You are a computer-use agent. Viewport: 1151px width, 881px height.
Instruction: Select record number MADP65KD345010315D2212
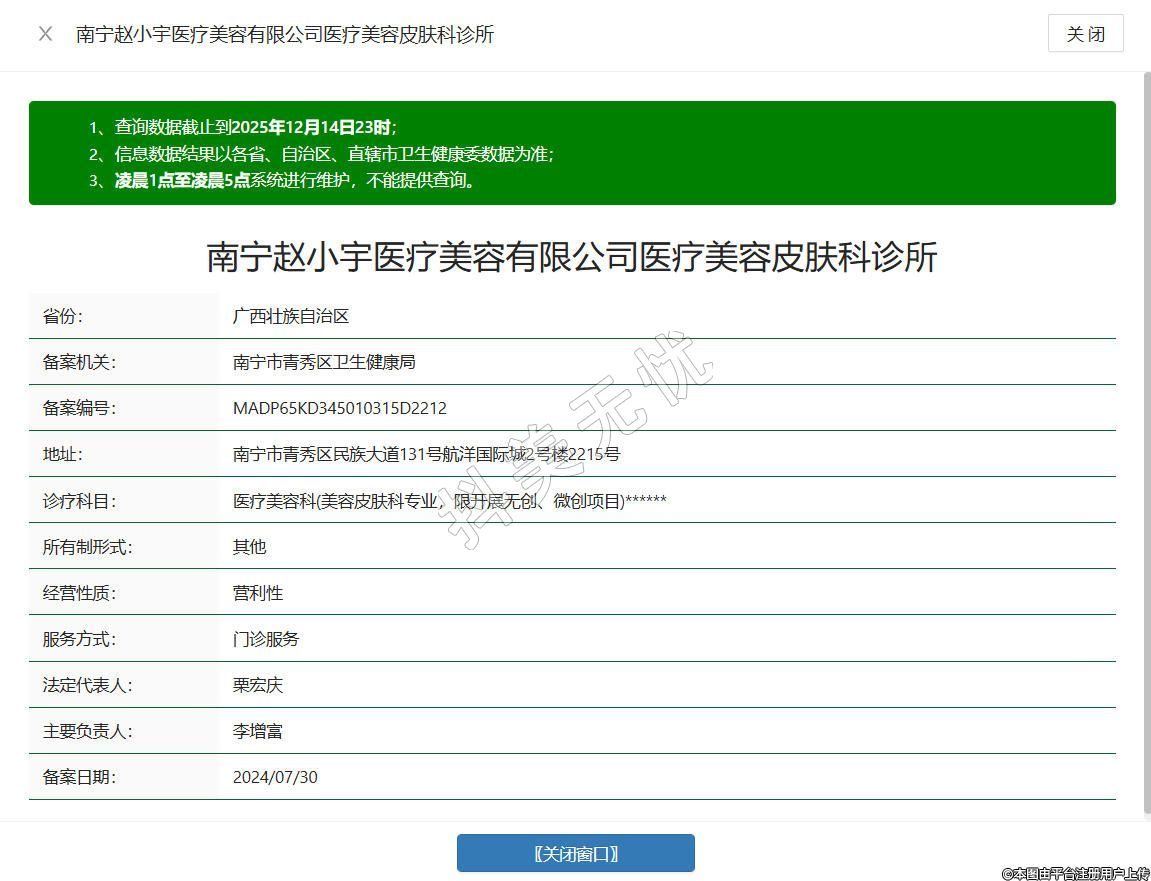339,408
